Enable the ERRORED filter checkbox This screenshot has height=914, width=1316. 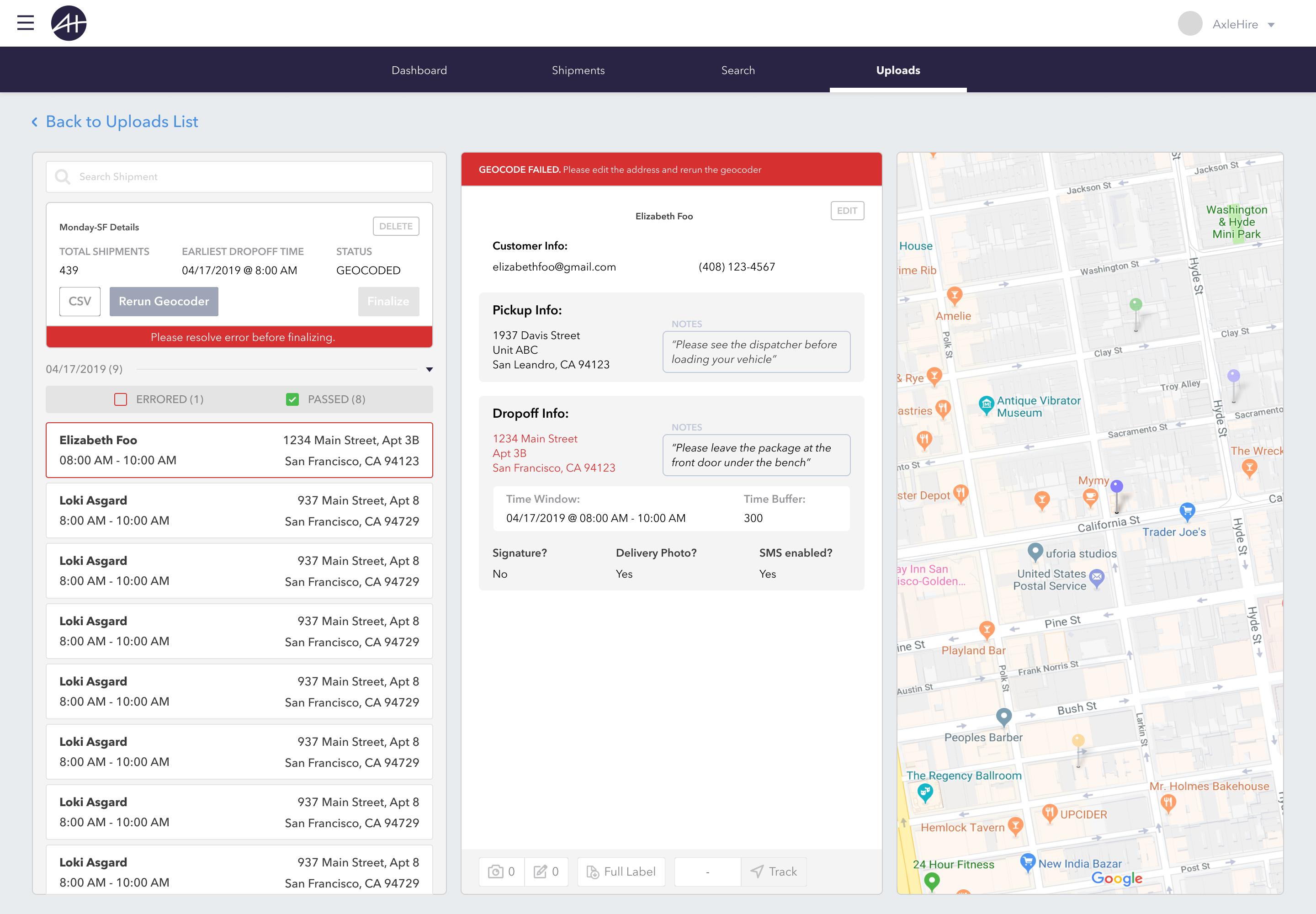click(x=120, y=399)
